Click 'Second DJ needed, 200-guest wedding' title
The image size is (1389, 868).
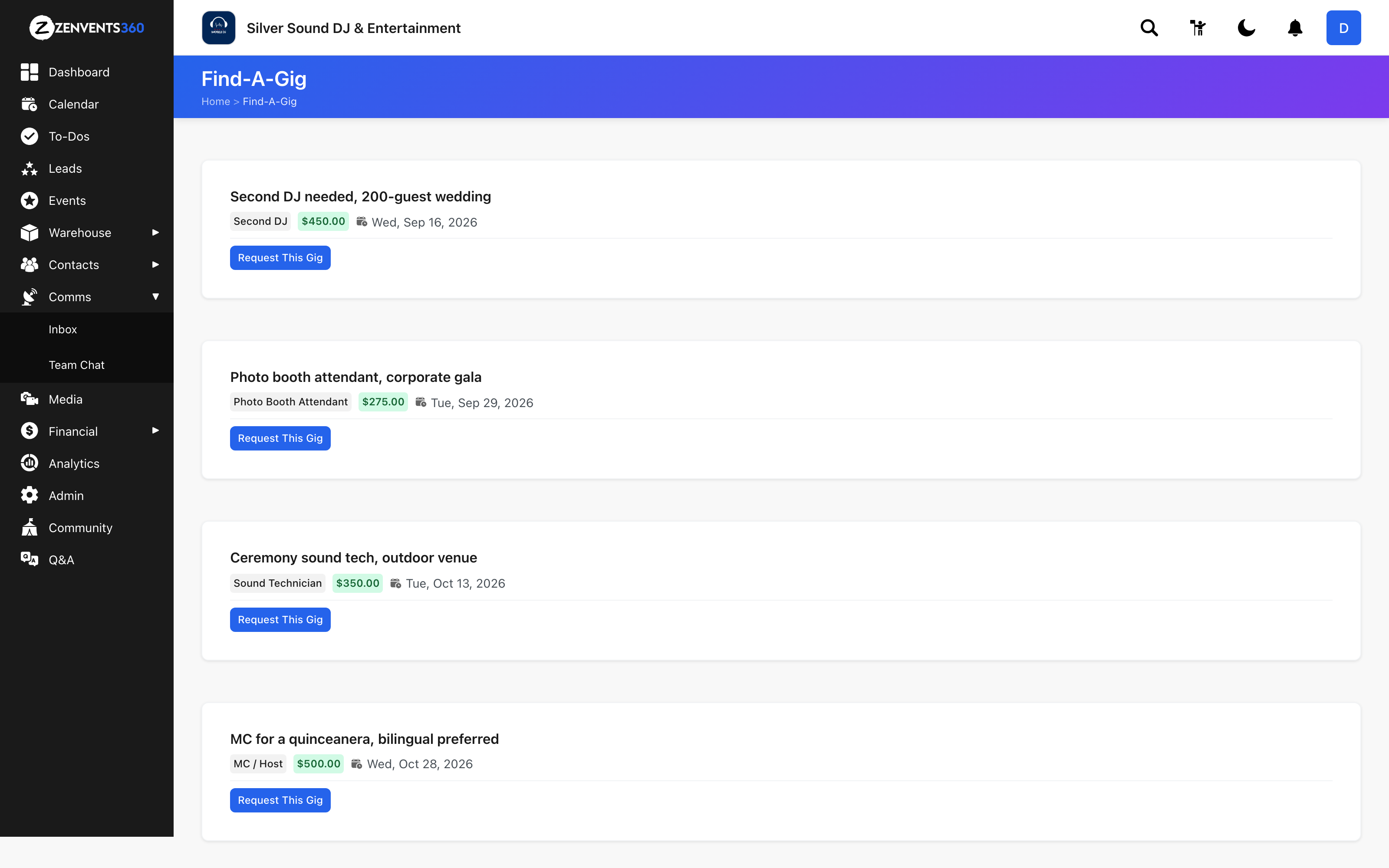360,196
